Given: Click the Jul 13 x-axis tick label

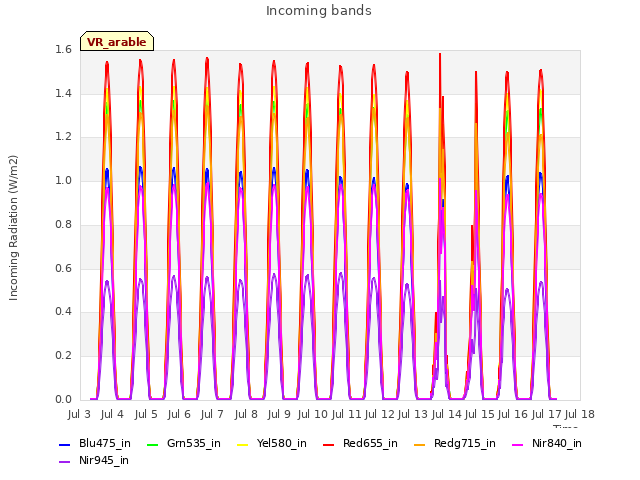Looking at the screenshot, I should pyautogui.click(x=413, y=414).
